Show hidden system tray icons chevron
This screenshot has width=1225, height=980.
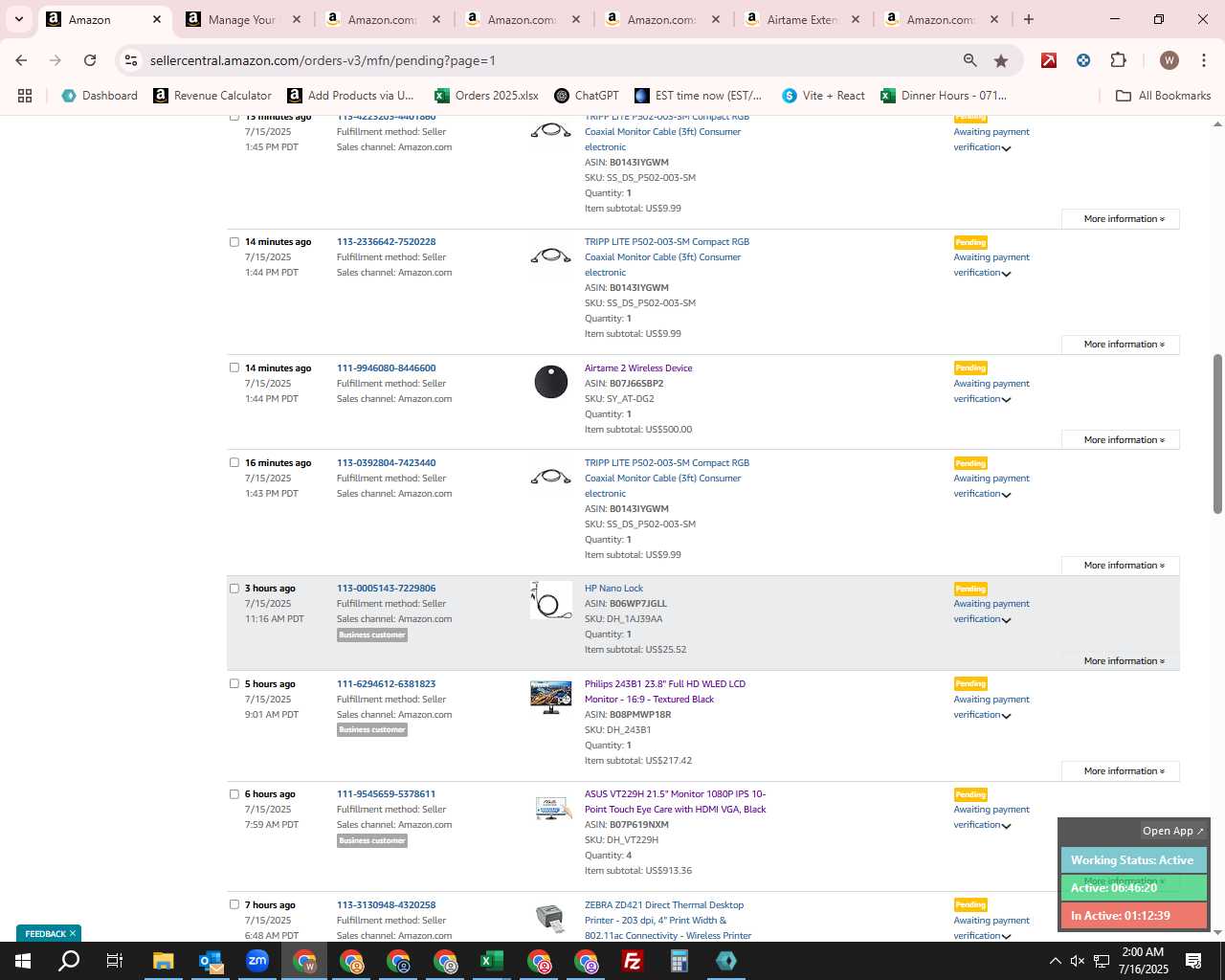coord(1055,961)
